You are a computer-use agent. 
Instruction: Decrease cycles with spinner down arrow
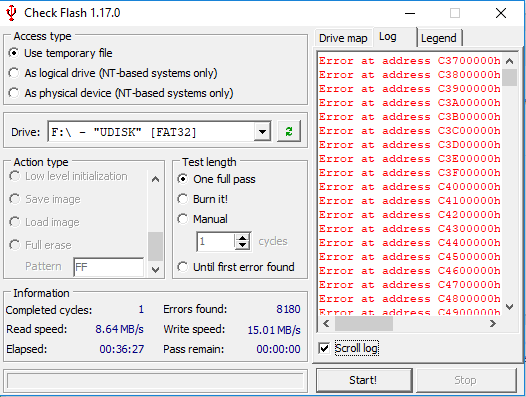[x=242, y=246]
